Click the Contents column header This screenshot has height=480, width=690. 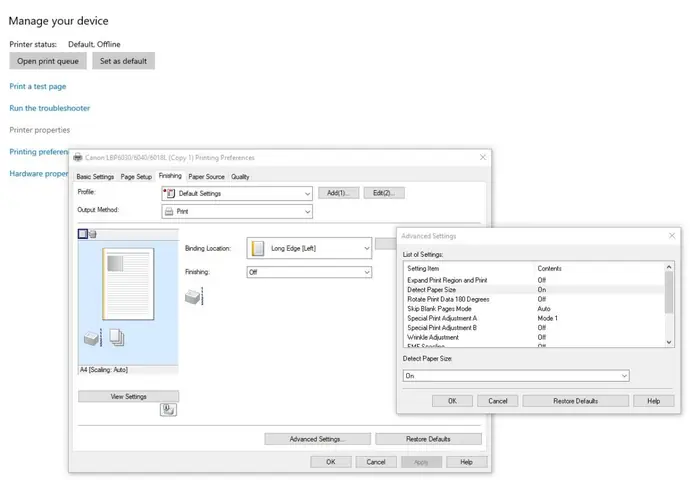[x=549, y=268]
